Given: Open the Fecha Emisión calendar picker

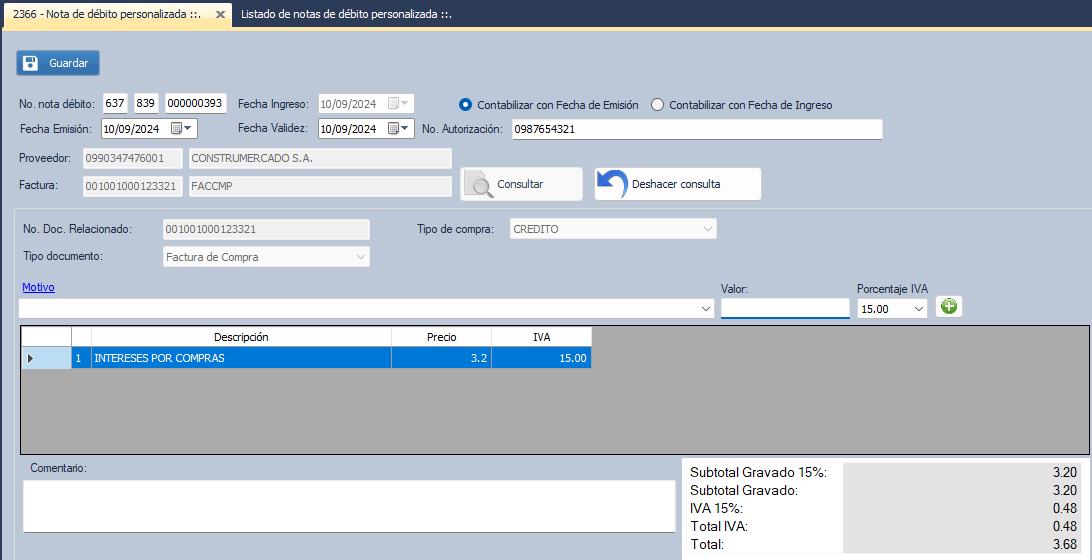Looking at the screenshot, I should [x=182, y=128].
